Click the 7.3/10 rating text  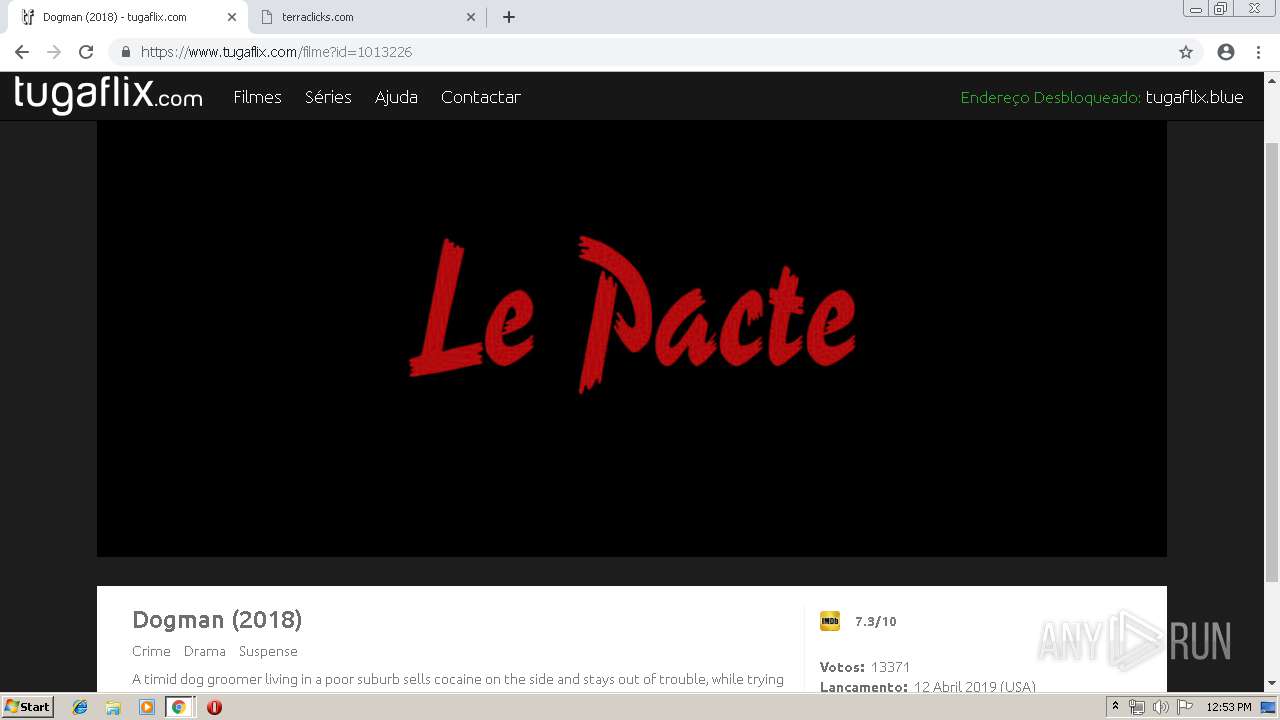[876, 622]
